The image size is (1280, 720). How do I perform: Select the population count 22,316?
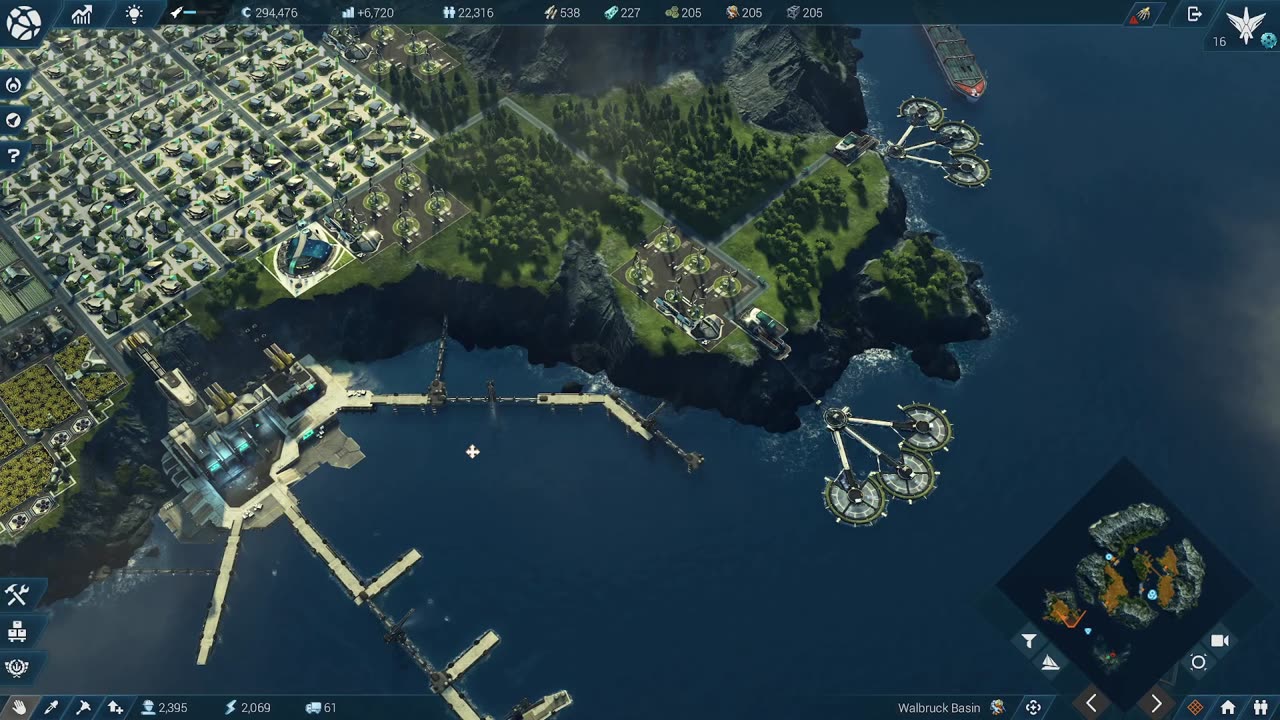(x=475, y=13)
